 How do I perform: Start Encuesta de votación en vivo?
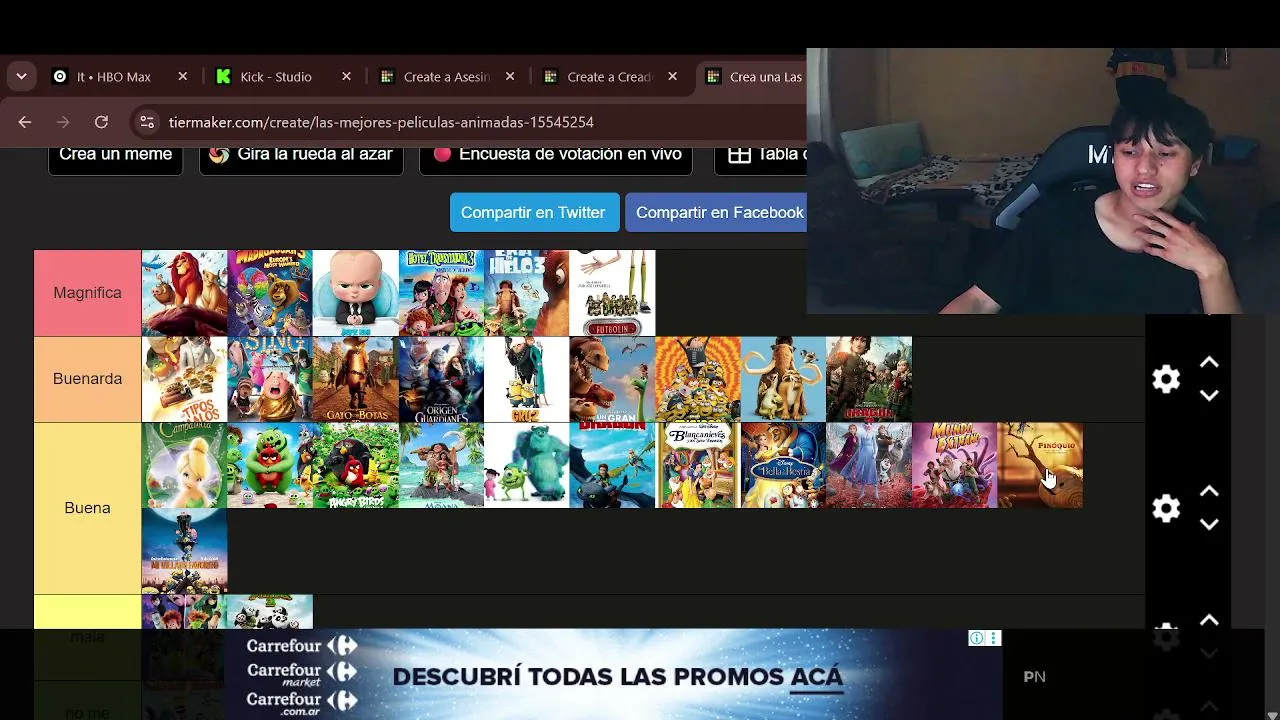point(556,156)
